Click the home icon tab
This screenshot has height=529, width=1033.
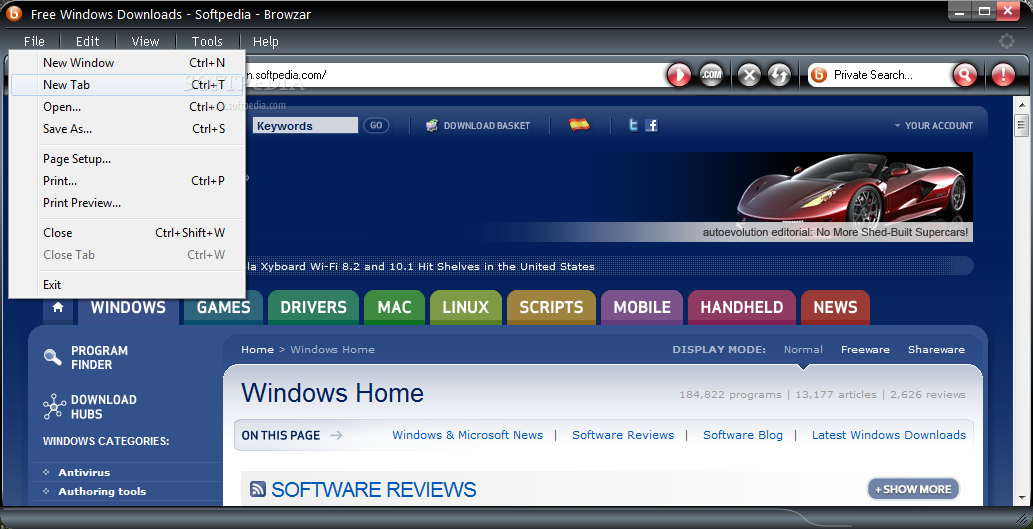tap(58, 307)
